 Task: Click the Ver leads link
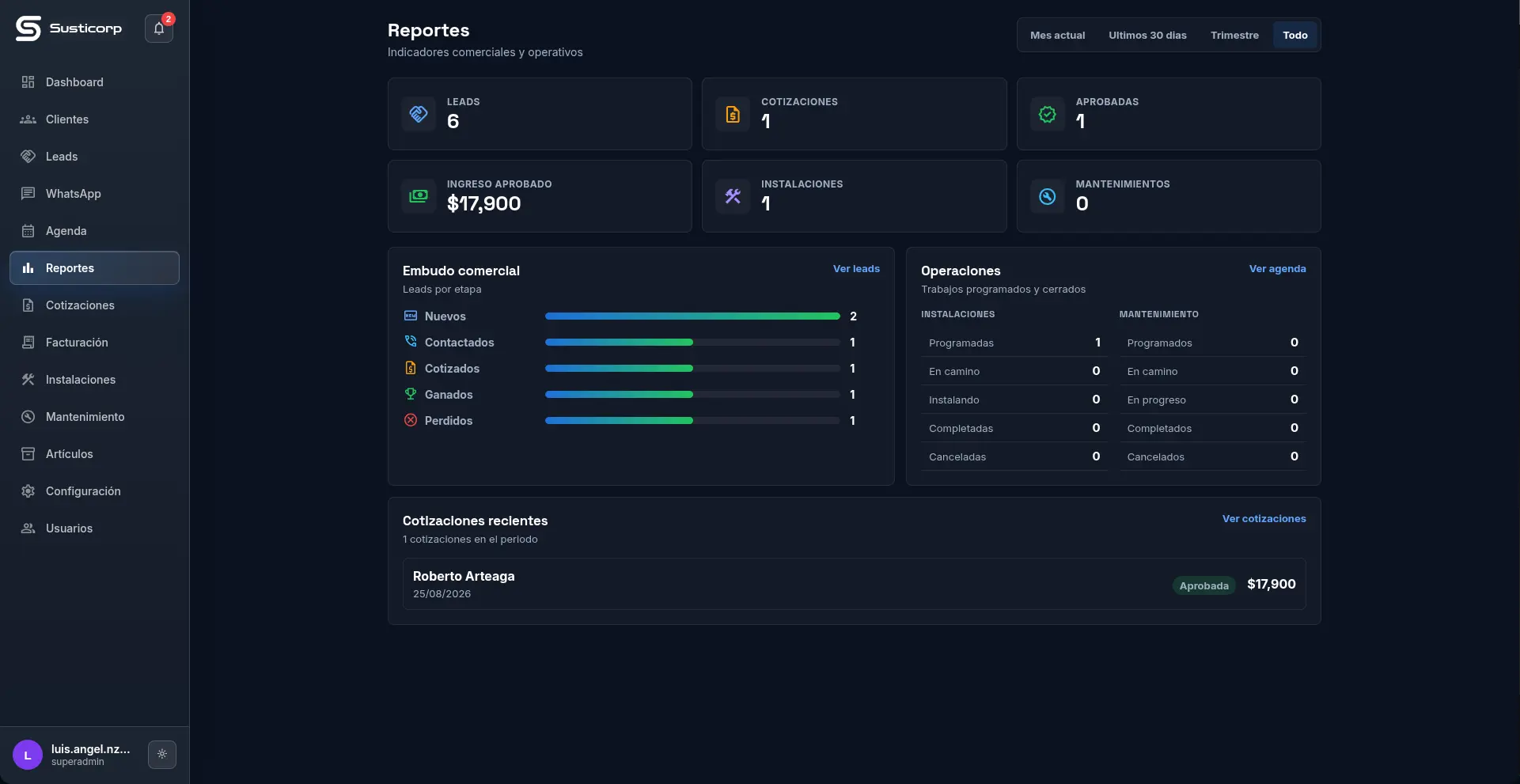tap(856, 269)
